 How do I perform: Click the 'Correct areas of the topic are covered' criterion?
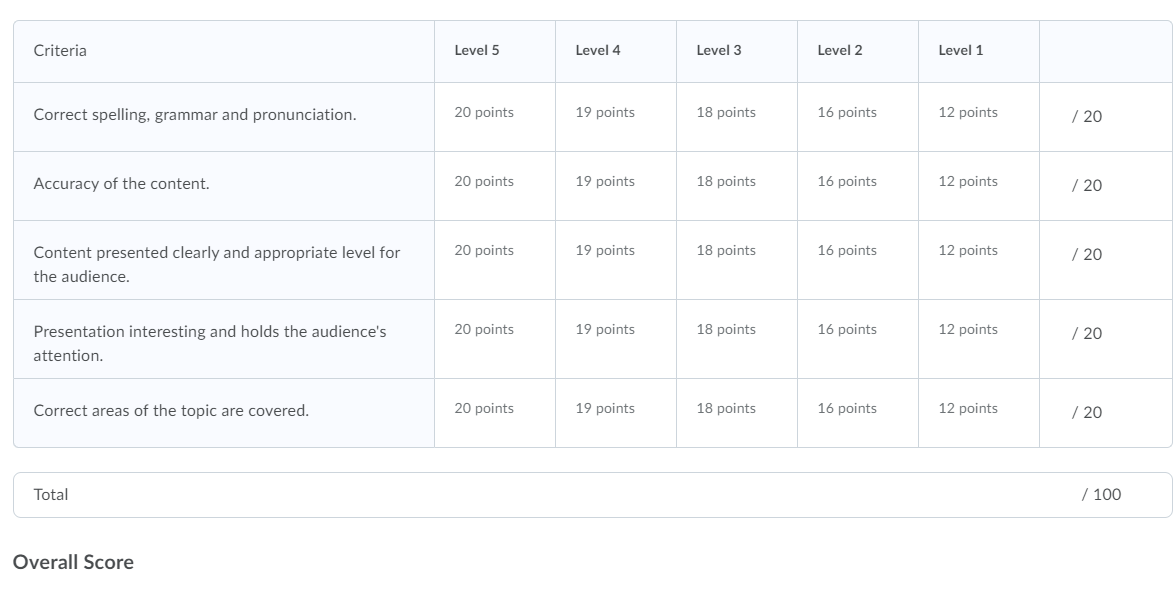coord(171,411)
